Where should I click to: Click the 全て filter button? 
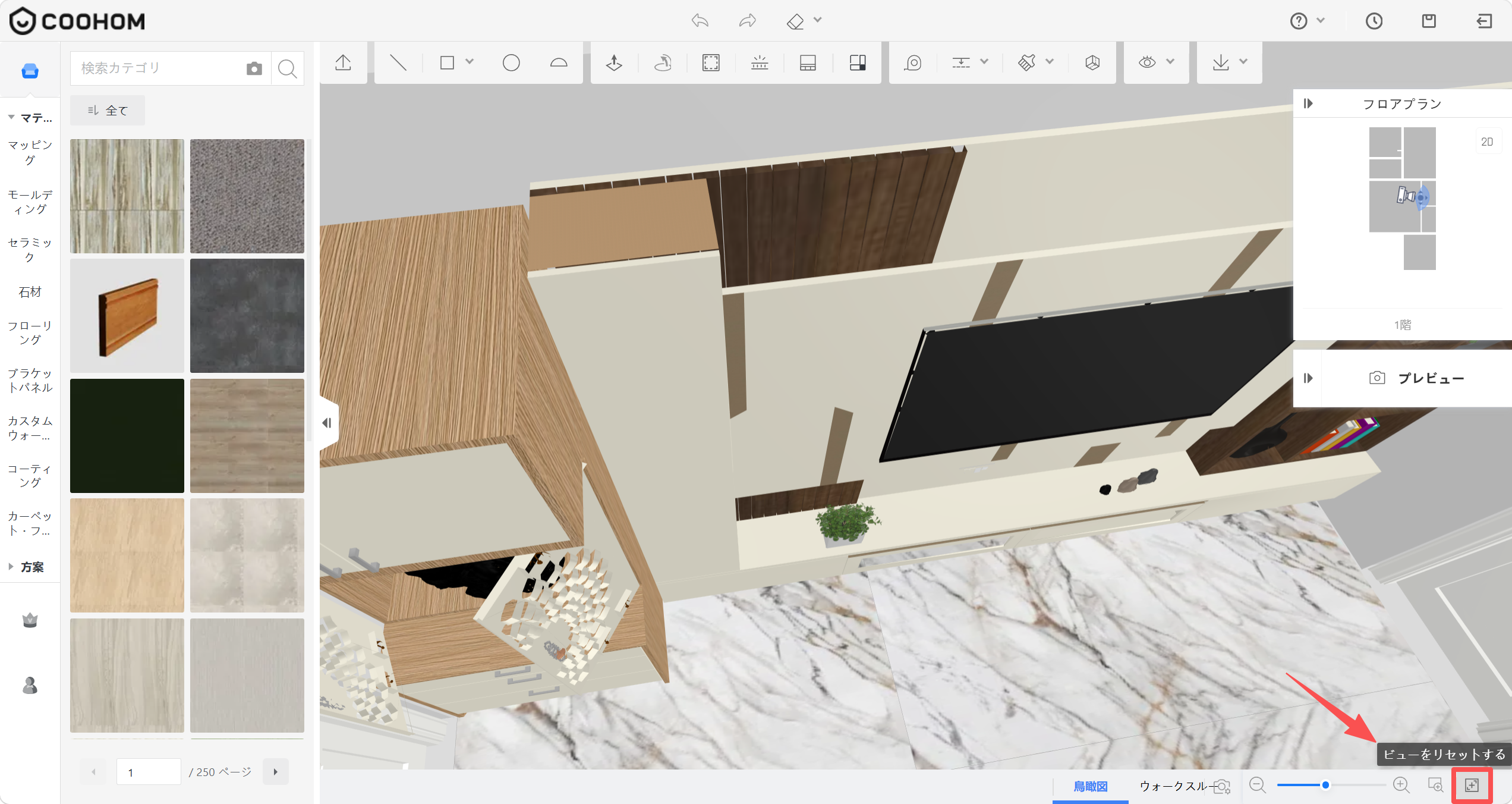[108, 111]
